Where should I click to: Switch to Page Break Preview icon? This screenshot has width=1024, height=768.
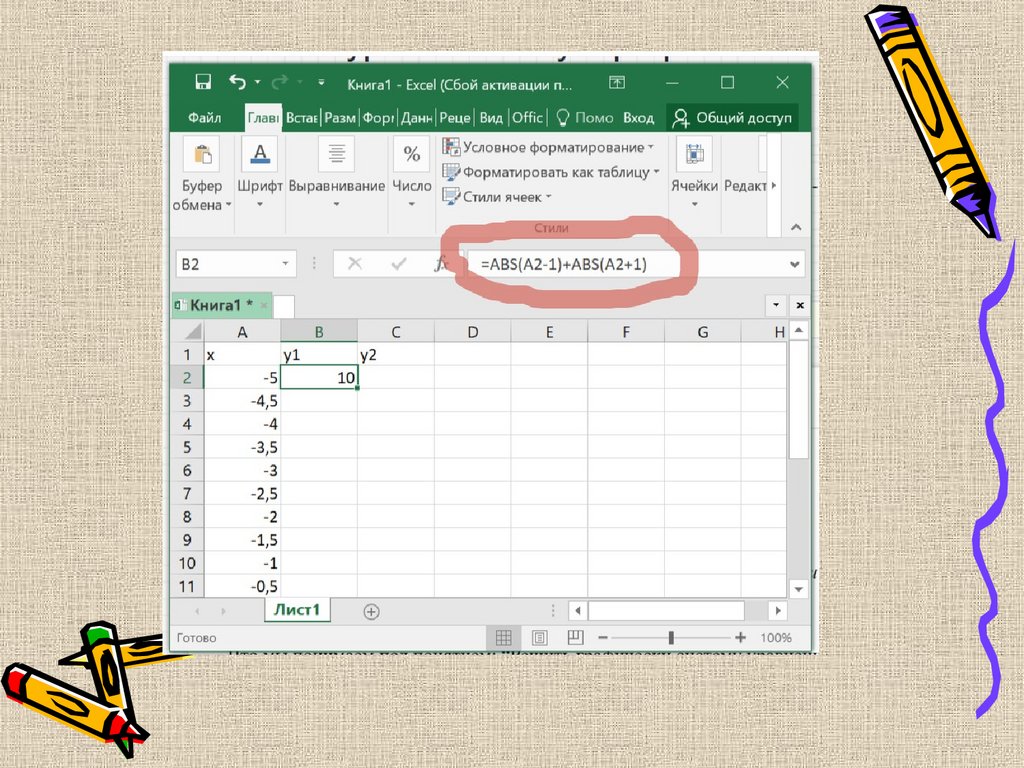click(575, 637)
